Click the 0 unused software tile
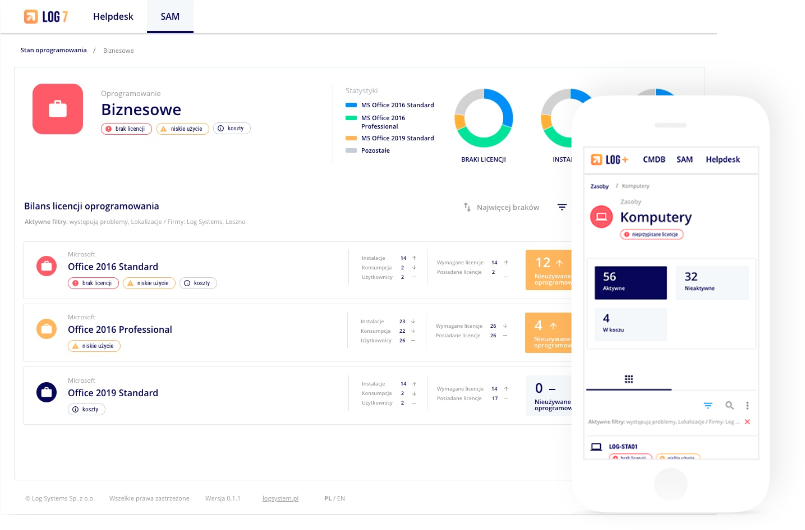Viewport: 805px width, 530px height. tap(549, 395)
